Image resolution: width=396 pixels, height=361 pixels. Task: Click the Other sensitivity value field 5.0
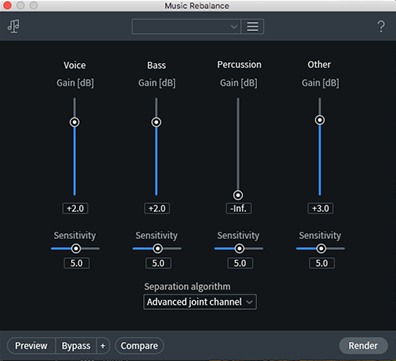[x=322, y=263]
